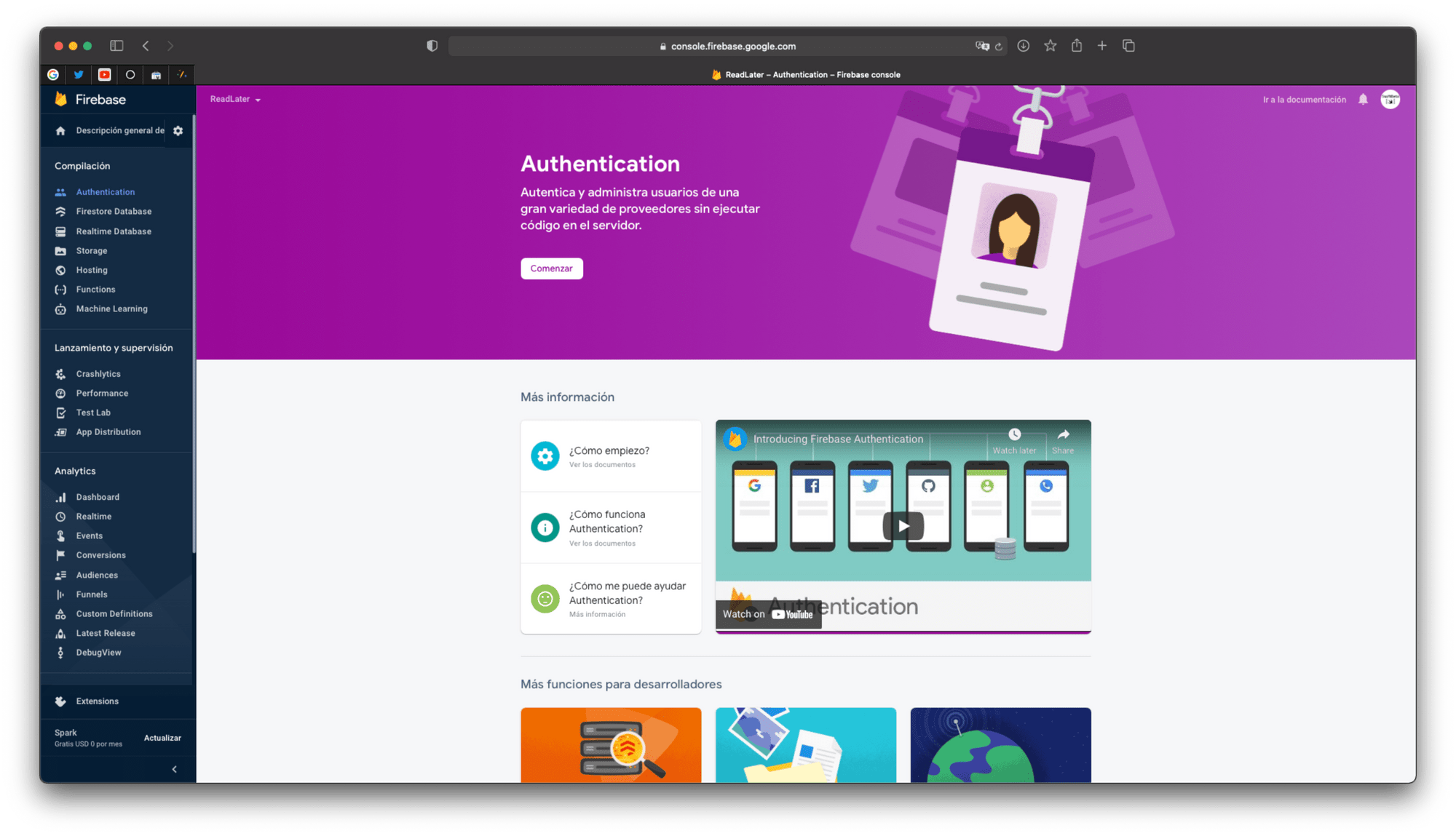This screenshot has height=836, width=1456.
Task: Play the Introducing Firebase Authentication video
Action: pyautogui.click(x=903, y=525)
